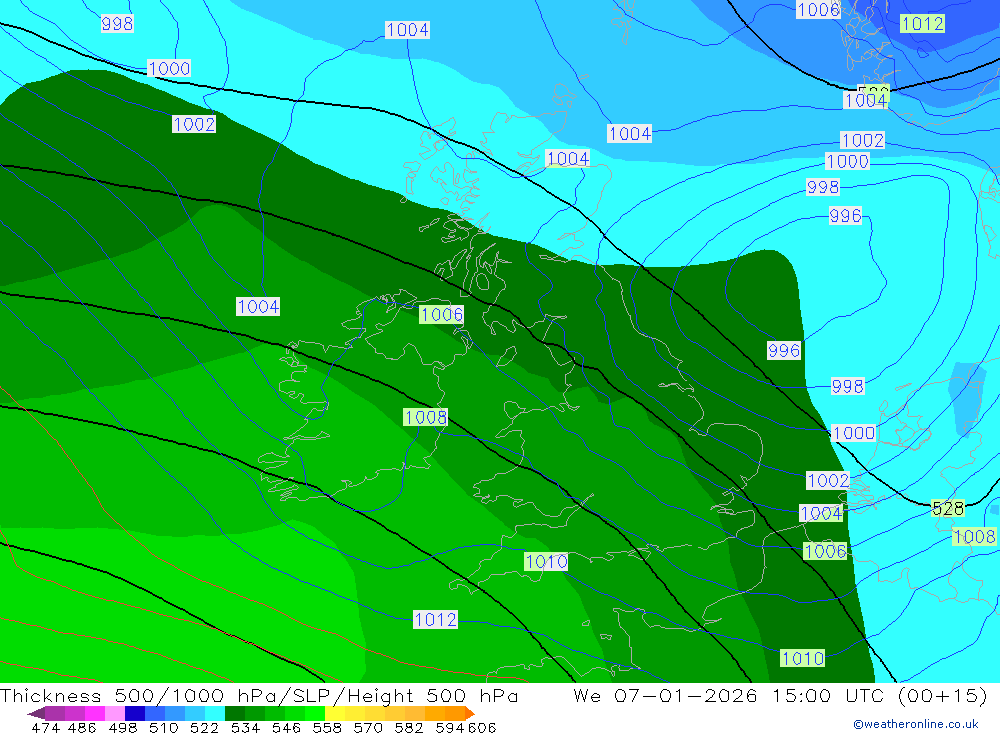This screenshot has height=733, width=1000.
Task: Click the legend value 546
Action: [x=286, y=727]
